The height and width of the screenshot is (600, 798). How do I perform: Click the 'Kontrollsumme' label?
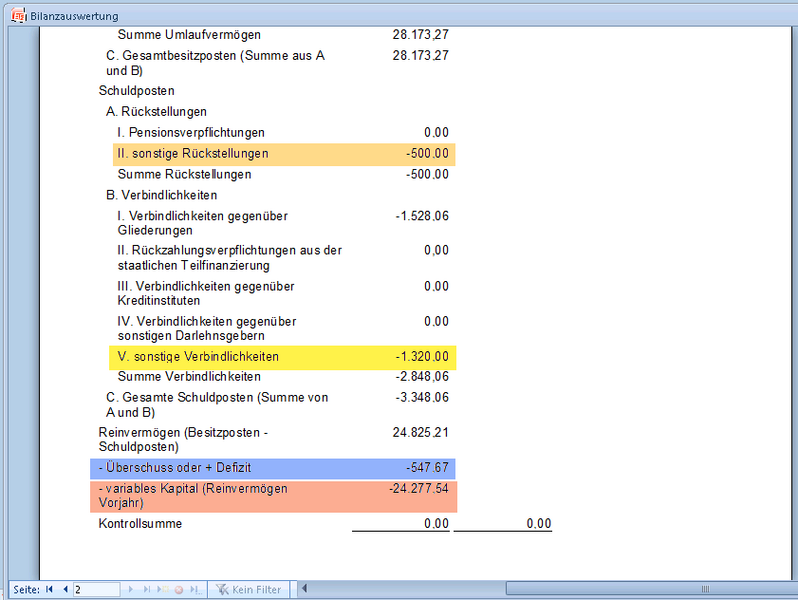pos(140,524)
